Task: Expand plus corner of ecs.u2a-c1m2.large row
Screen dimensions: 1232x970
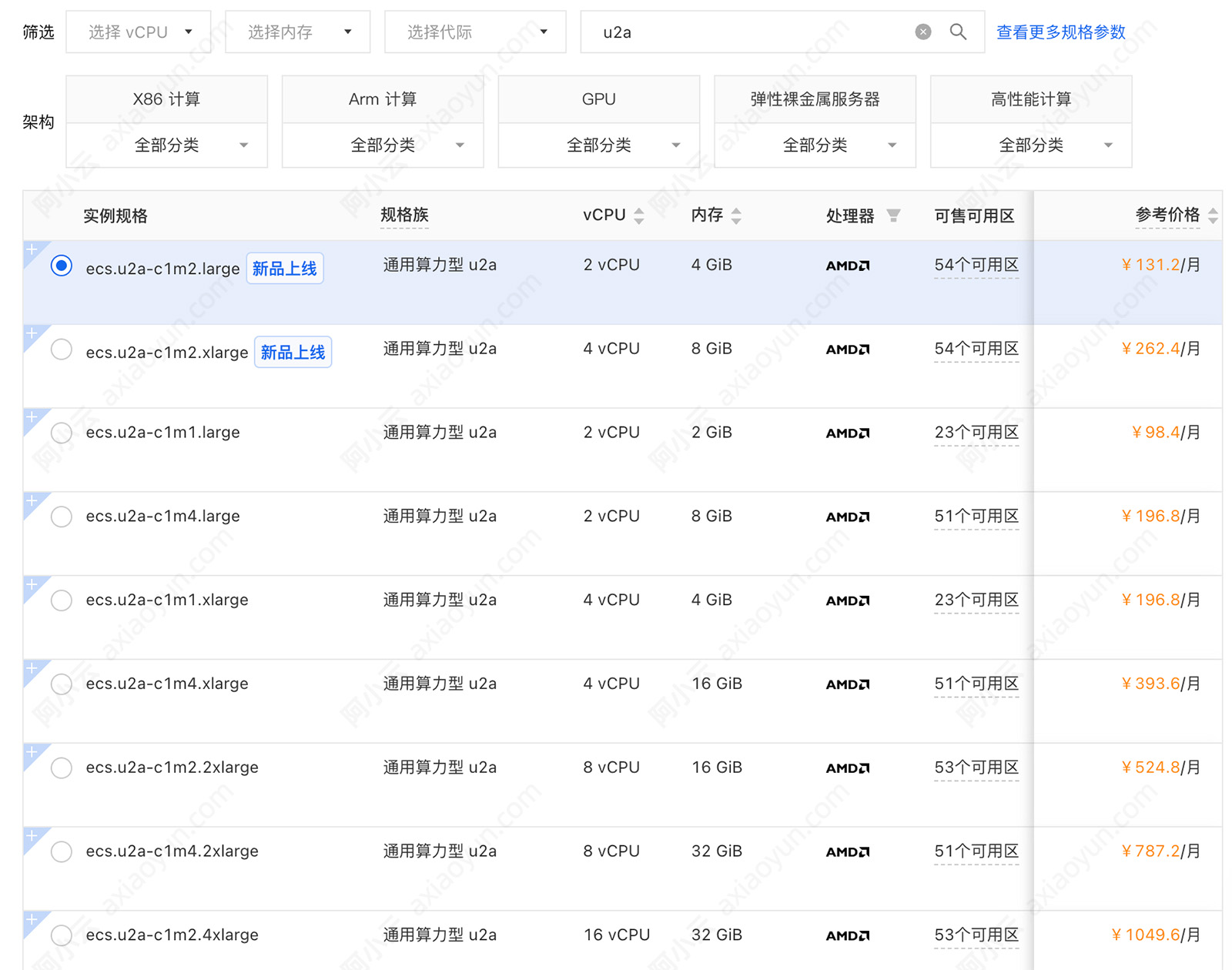Action: [x=32, y=250]
